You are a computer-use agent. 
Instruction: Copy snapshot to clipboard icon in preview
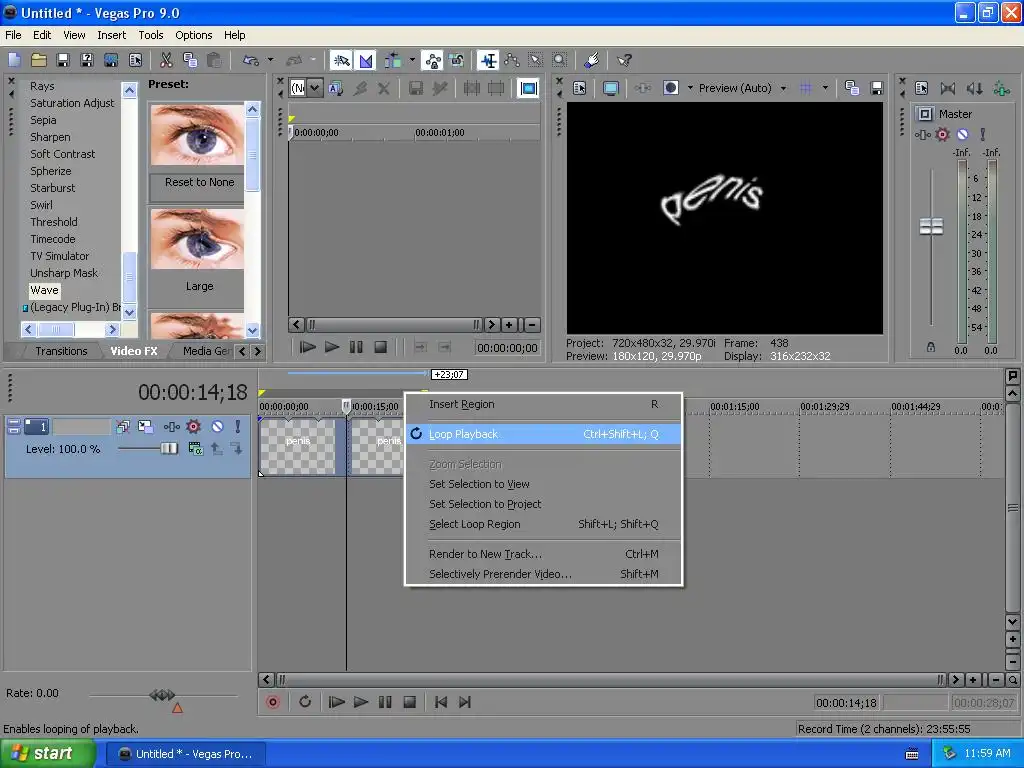(x=852, y=88)
